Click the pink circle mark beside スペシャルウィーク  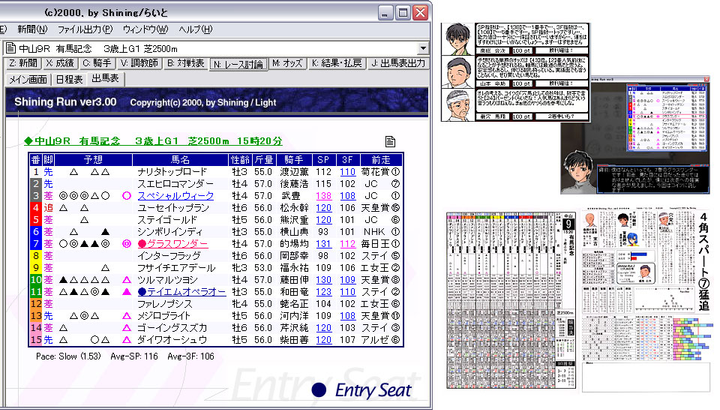(x=127, y=196)
